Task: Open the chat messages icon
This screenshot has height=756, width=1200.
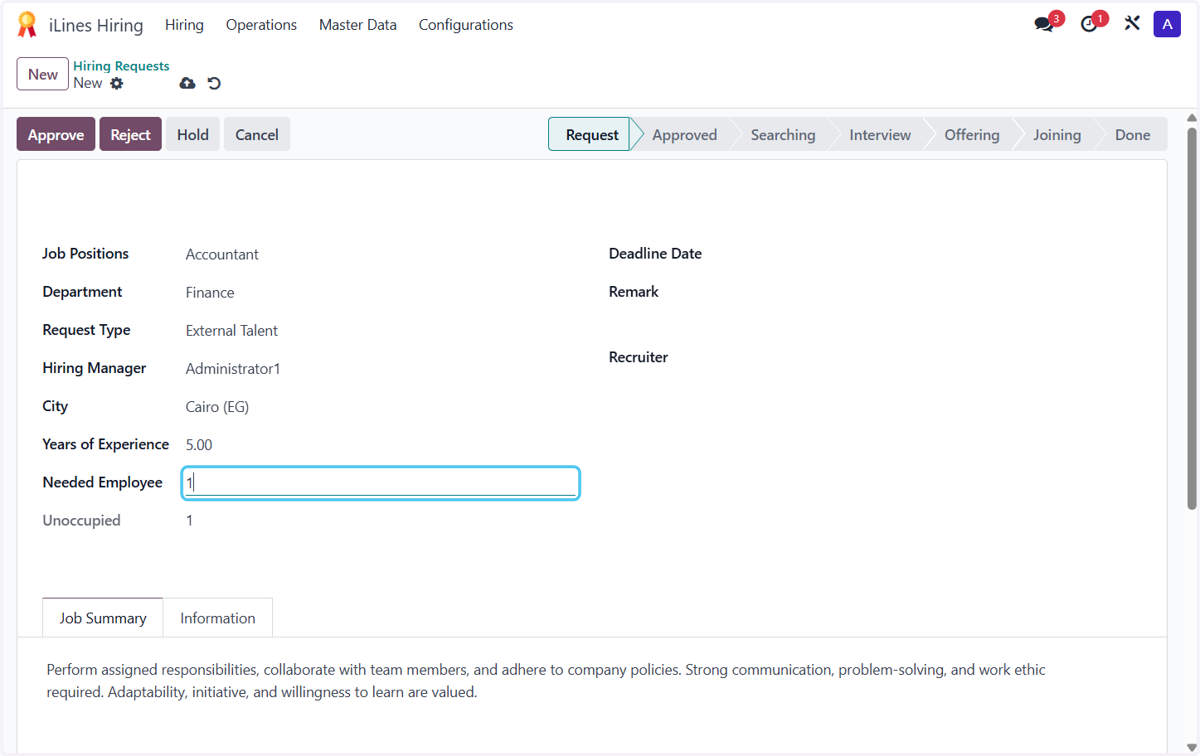Action: (x=1044, y=24)
